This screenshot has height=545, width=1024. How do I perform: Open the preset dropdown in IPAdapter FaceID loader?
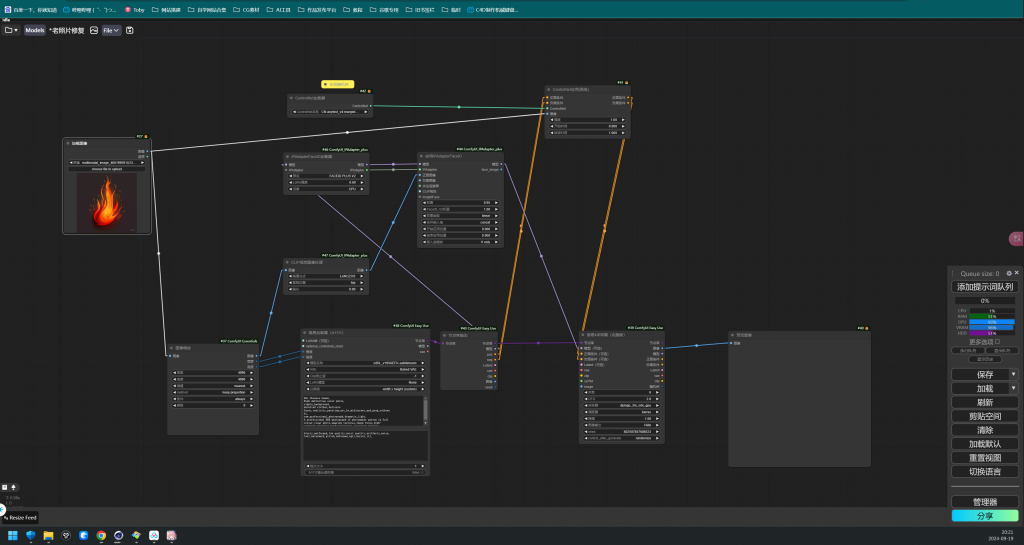click(x=325, y=176)
